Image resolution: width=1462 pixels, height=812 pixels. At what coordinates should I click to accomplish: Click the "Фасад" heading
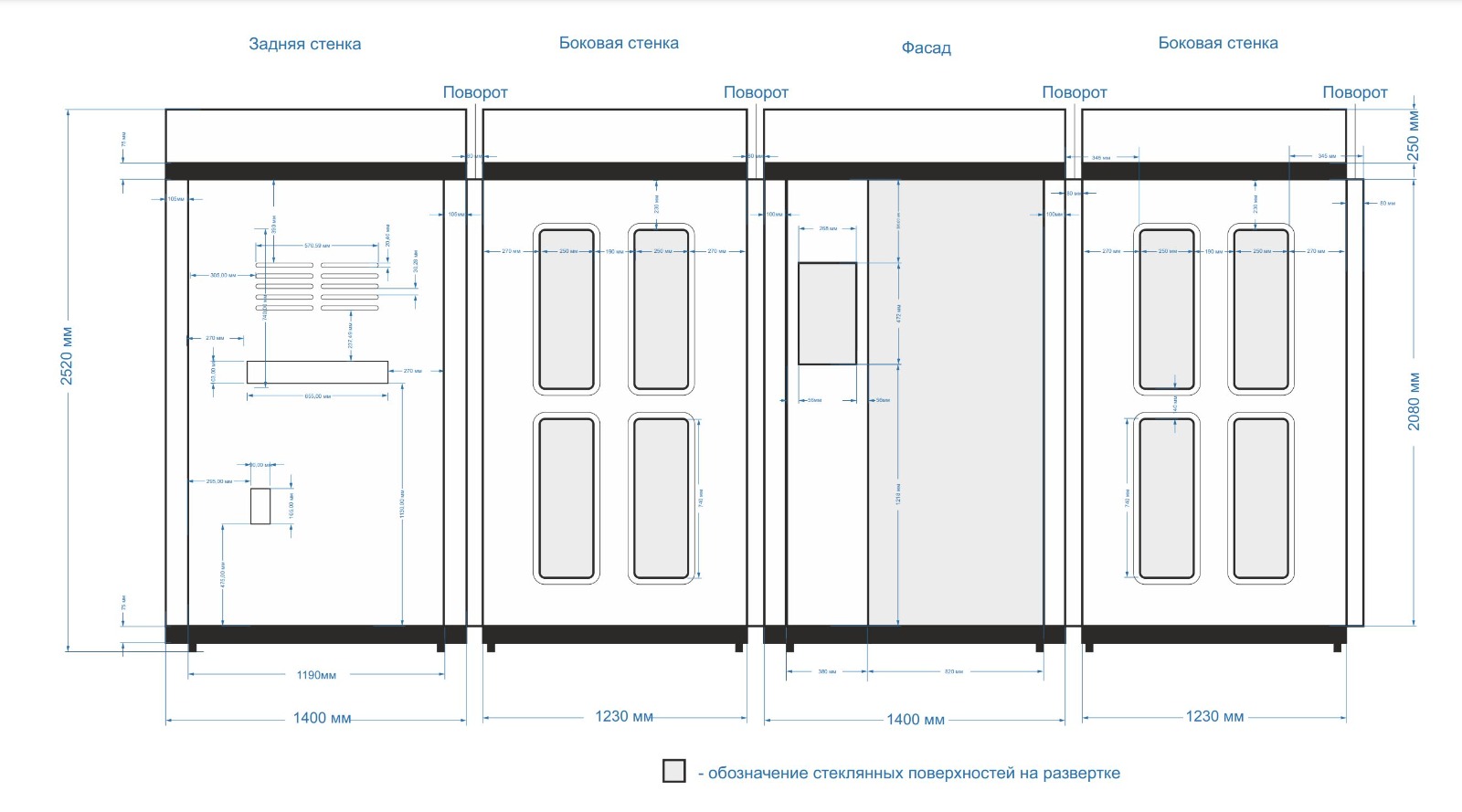point(926,47)
